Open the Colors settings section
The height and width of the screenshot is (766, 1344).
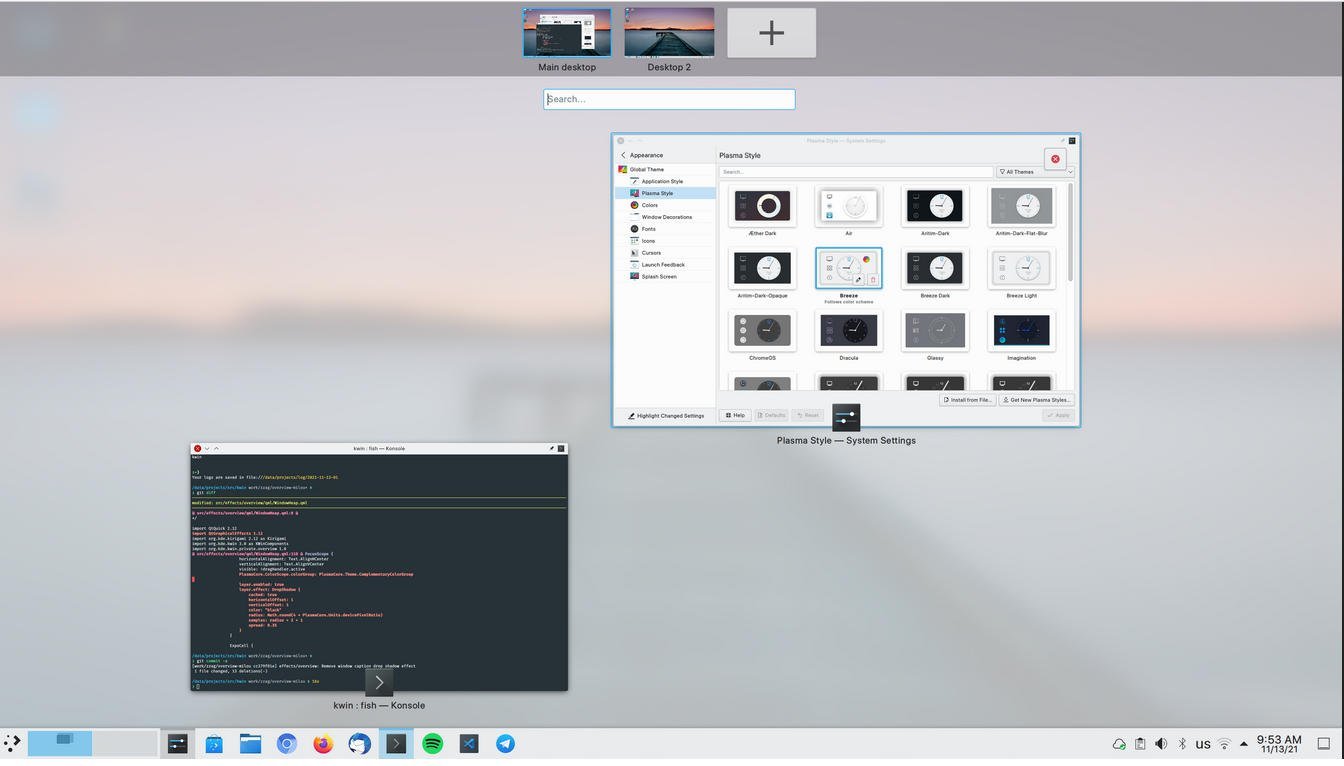[650, 204]
